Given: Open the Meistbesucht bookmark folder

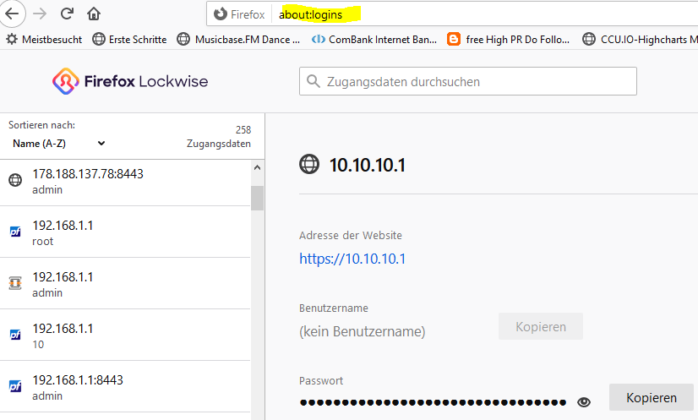Looking at the screenshot, I should click(44, 40).
